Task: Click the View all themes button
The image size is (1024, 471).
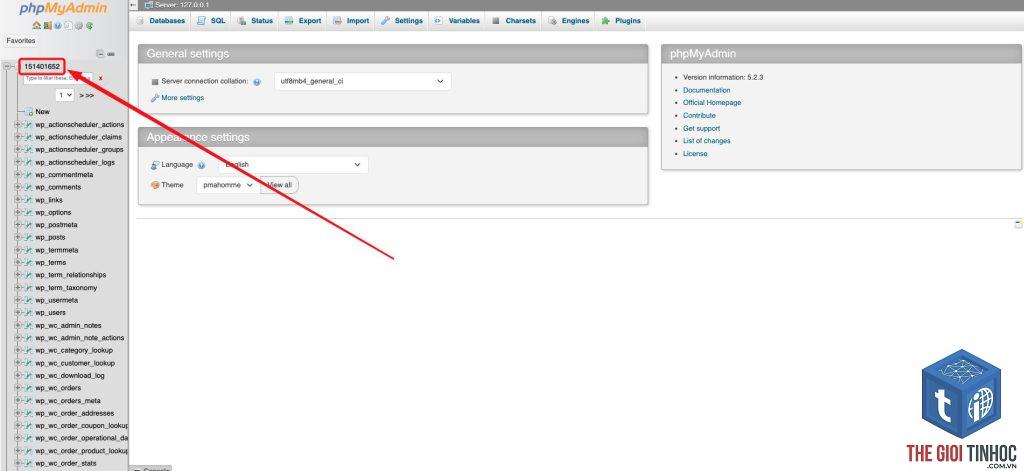Action: (x=280, y=185)
